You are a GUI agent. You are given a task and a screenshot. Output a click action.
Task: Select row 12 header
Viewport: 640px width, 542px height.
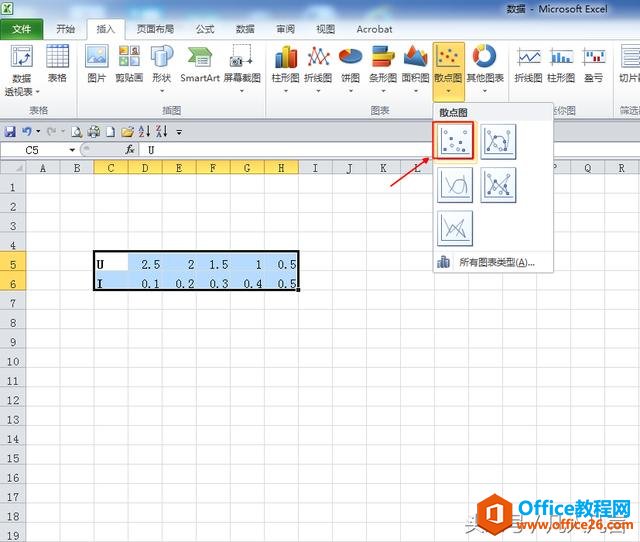(x=13, y=400)
